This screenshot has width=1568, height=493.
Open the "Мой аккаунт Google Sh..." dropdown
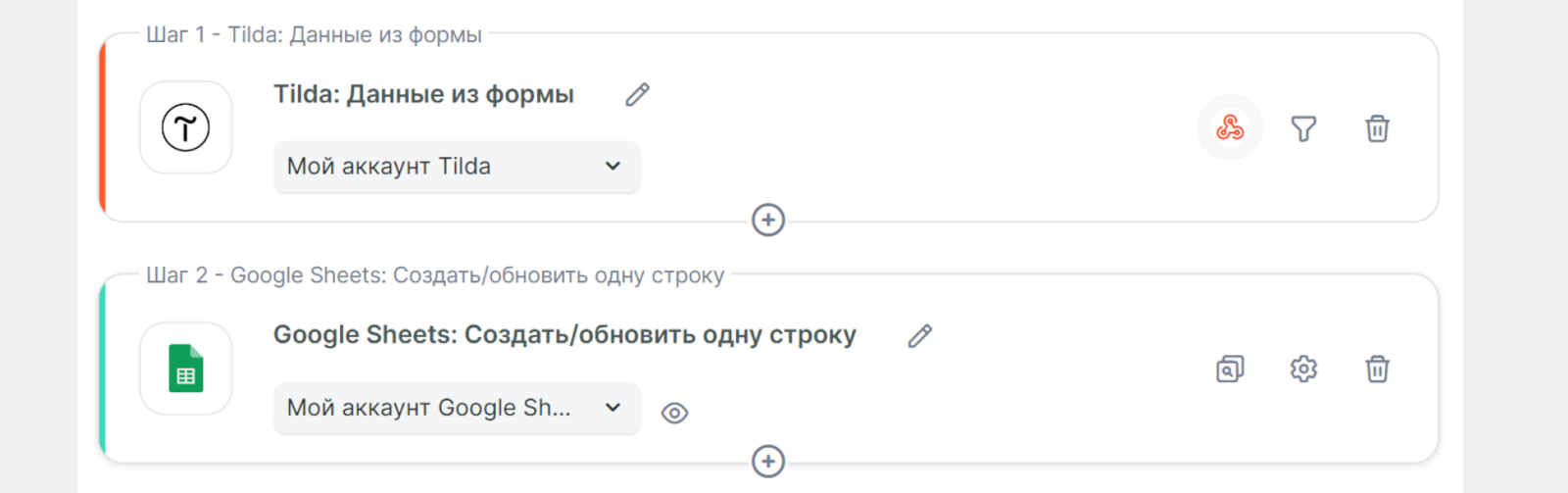(x=456, y=408)
